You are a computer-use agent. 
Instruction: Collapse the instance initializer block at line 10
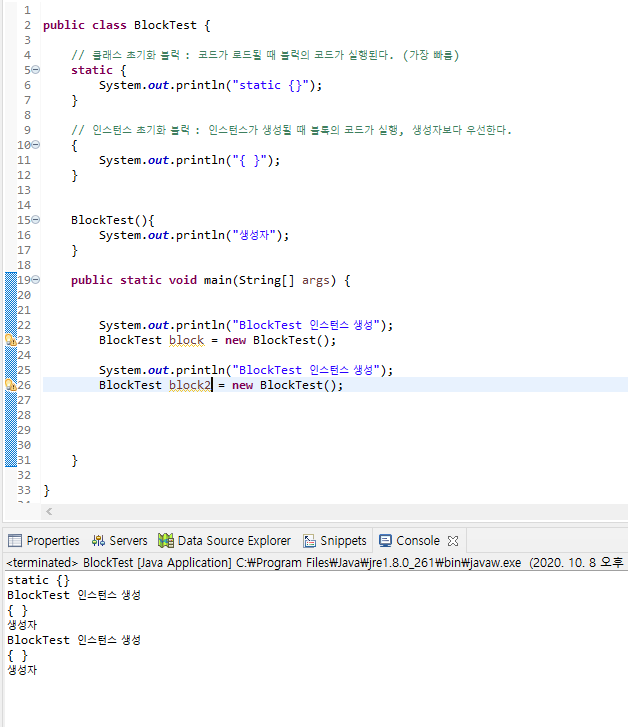coord(36,145)
